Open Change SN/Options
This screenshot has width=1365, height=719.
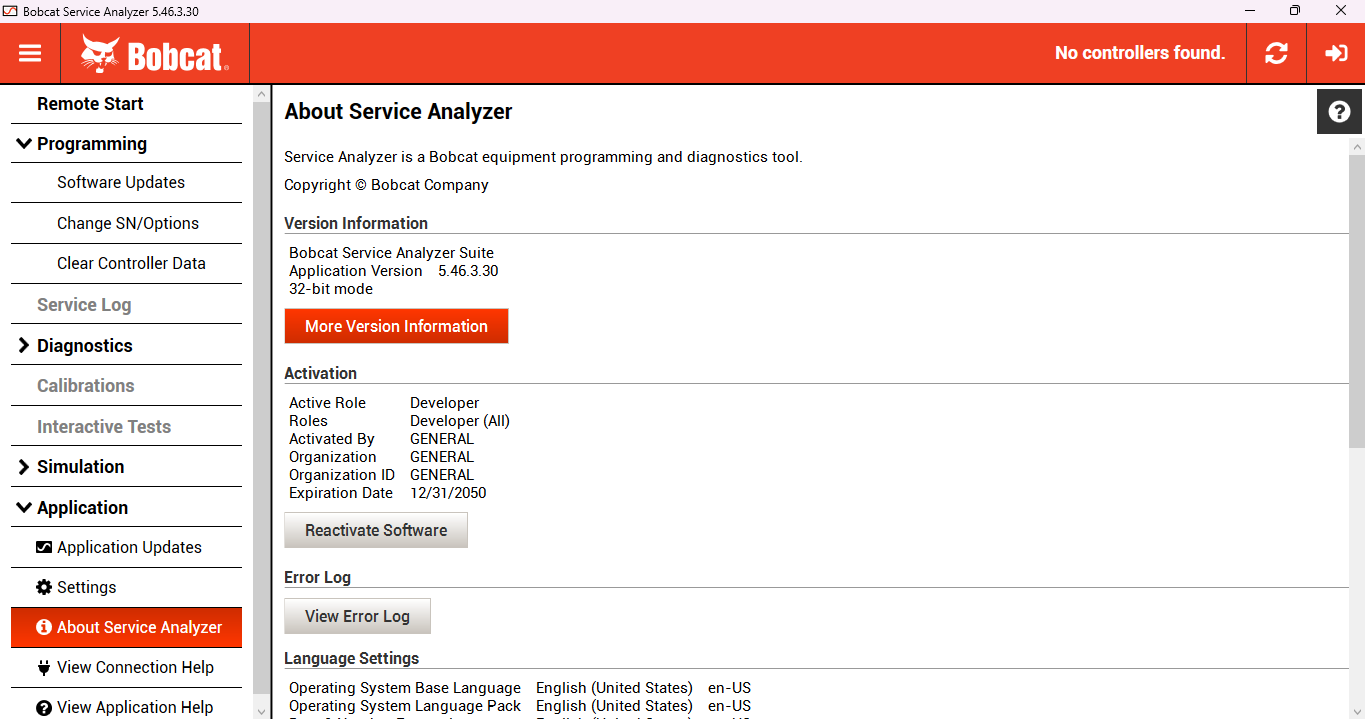click(x=126, y=223)
